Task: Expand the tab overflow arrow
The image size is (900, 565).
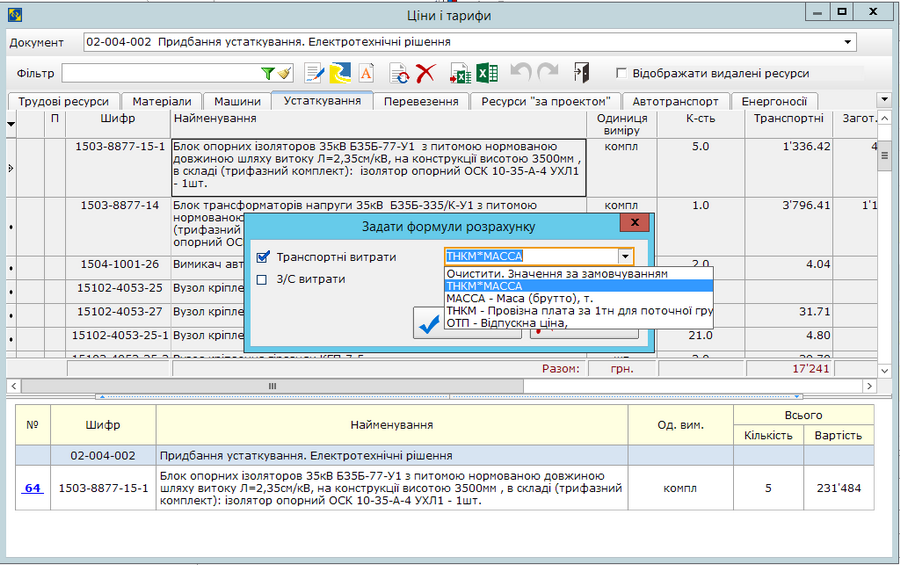Action: click(x=883, y=99)
